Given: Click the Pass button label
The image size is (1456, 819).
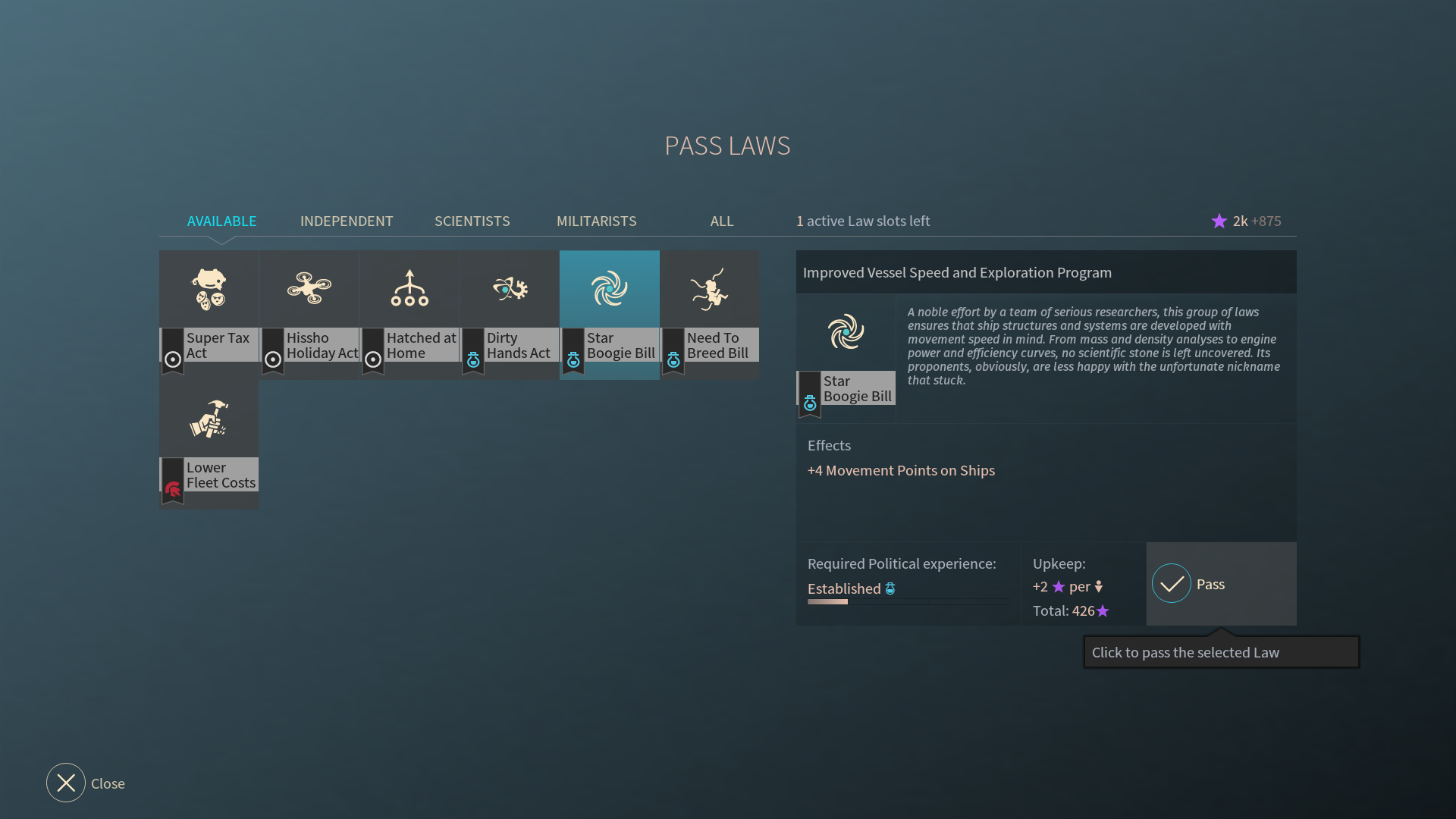Looking at the screenshot, I should 1210,585.
